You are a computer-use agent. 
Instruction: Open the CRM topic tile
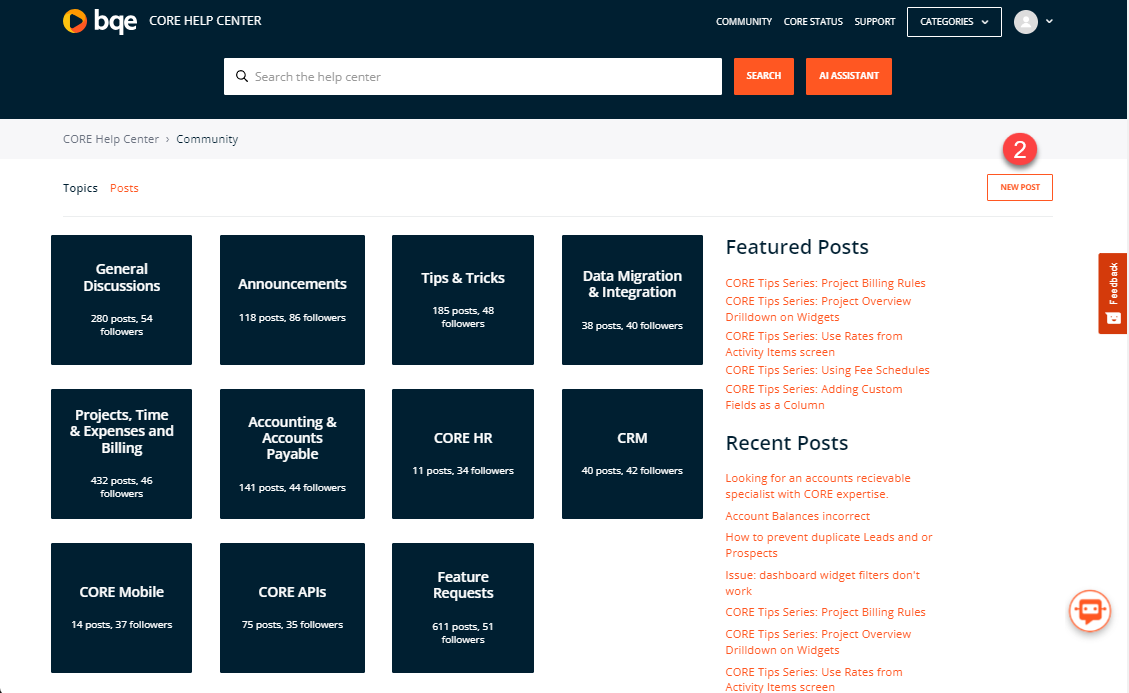(x=632, y=454)
